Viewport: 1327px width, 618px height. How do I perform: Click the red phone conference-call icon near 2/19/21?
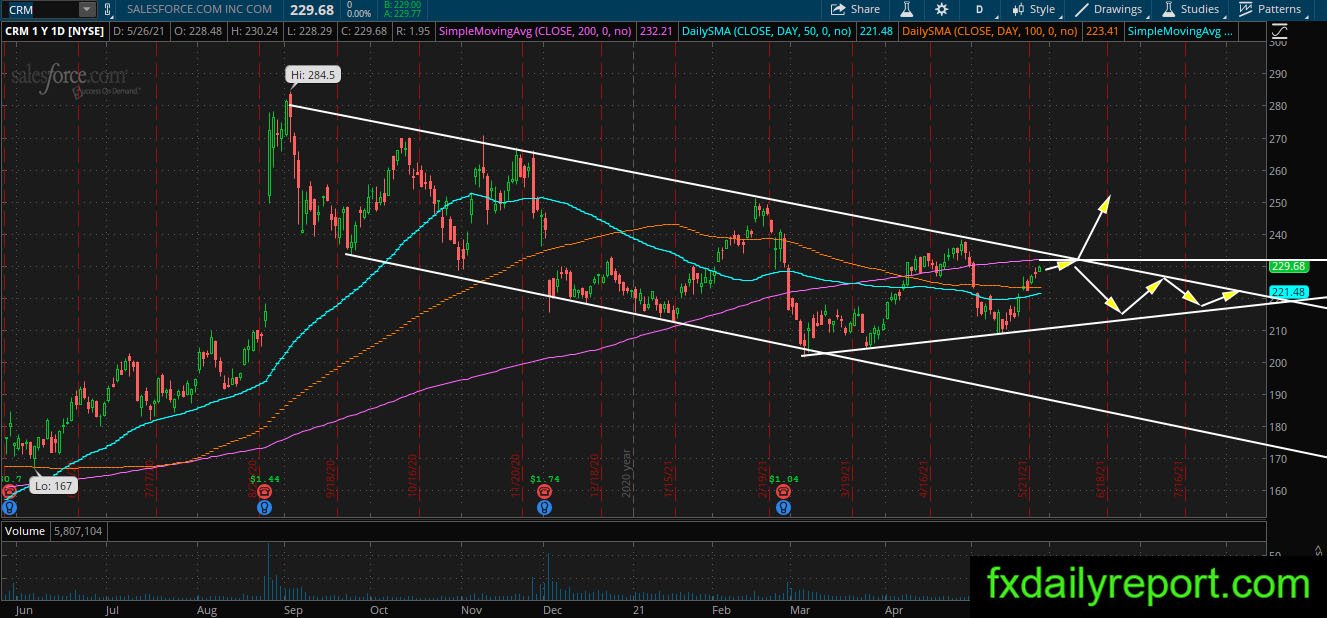787,494
